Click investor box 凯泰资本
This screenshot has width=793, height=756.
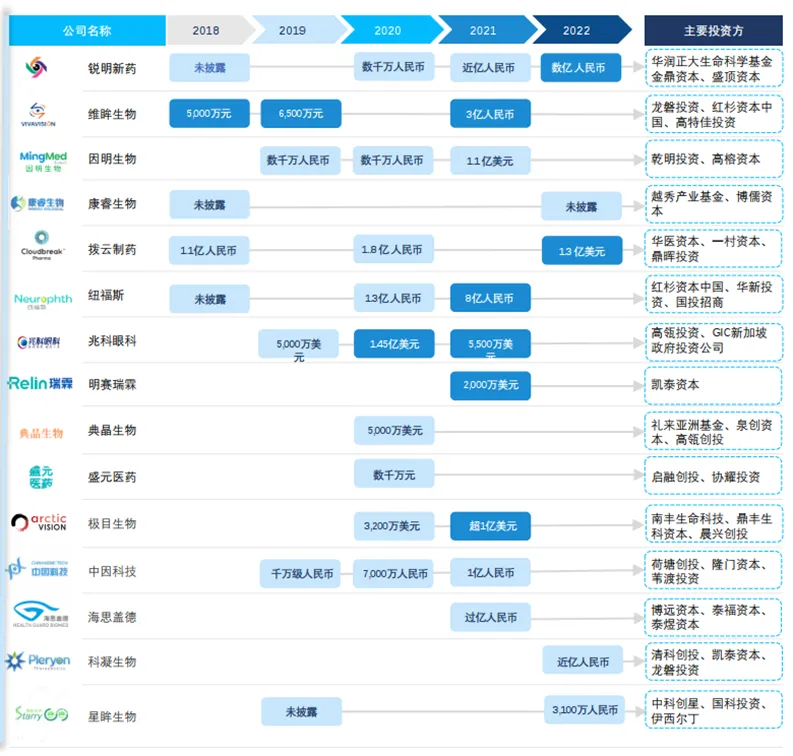(x=714, y=385)
